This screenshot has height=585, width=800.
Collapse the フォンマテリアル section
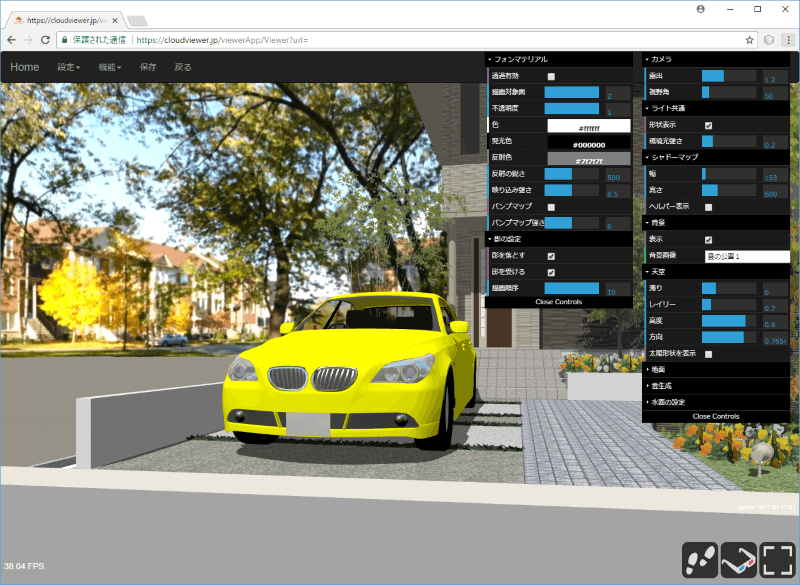[559, 59]
